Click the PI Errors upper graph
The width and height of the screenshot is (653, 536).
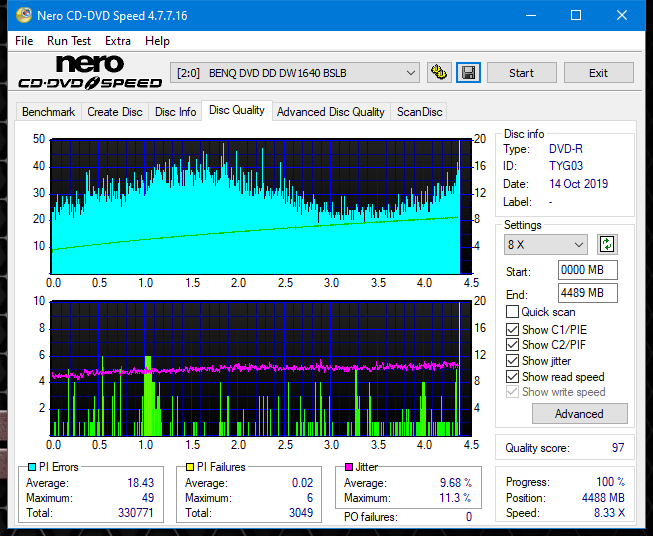[261, 207]
